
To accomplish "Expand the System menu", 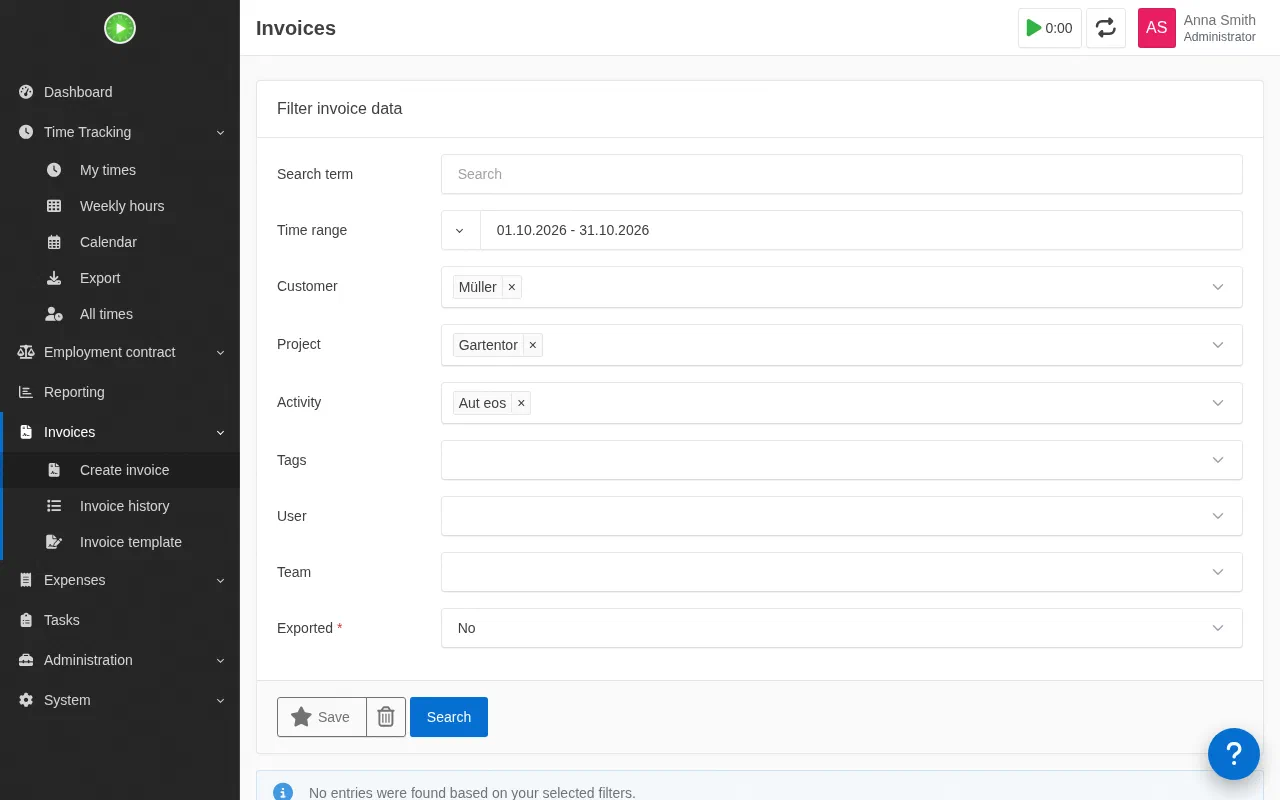I will [x=120, y=700].
